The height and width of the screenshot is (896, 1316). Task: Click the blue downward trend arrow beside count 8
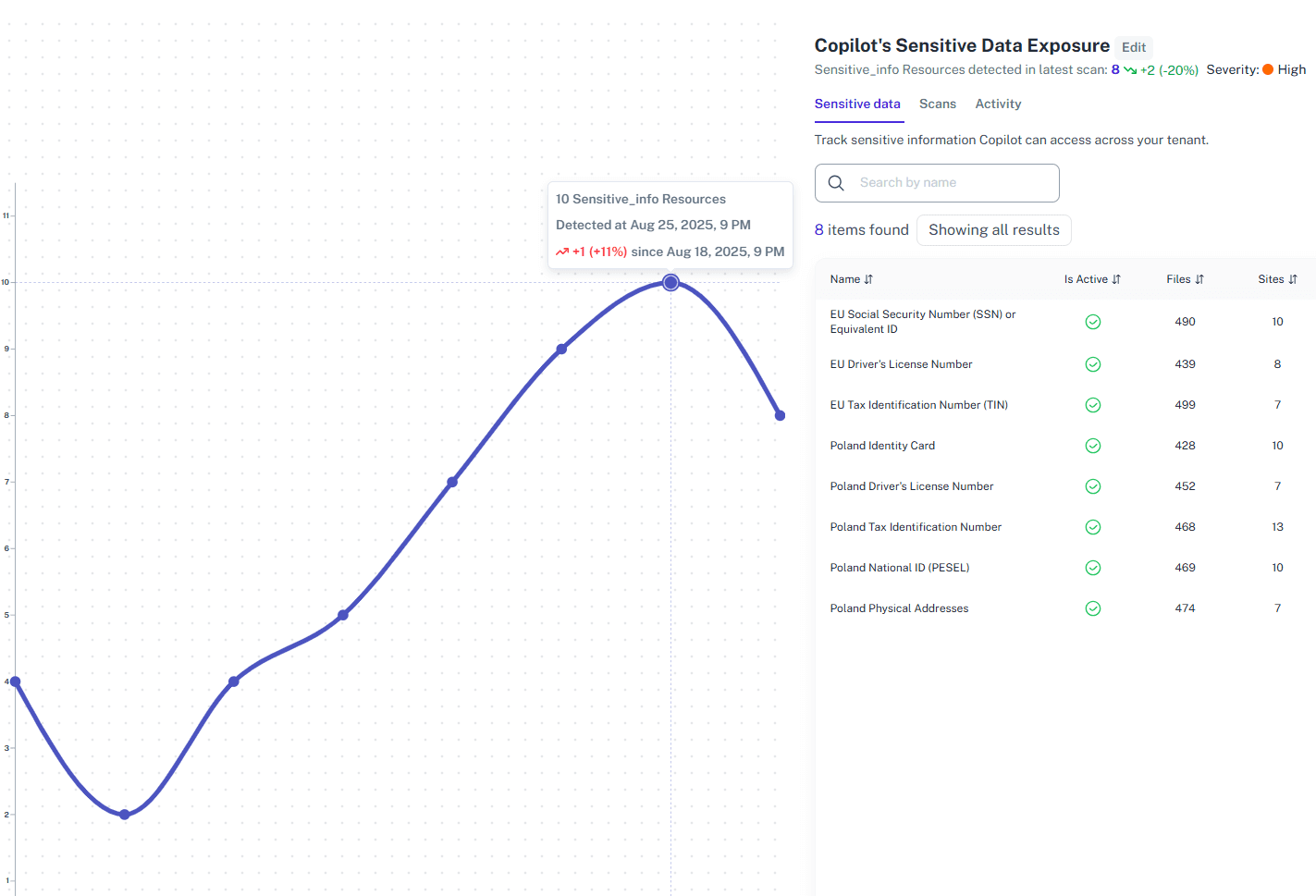1129,69
